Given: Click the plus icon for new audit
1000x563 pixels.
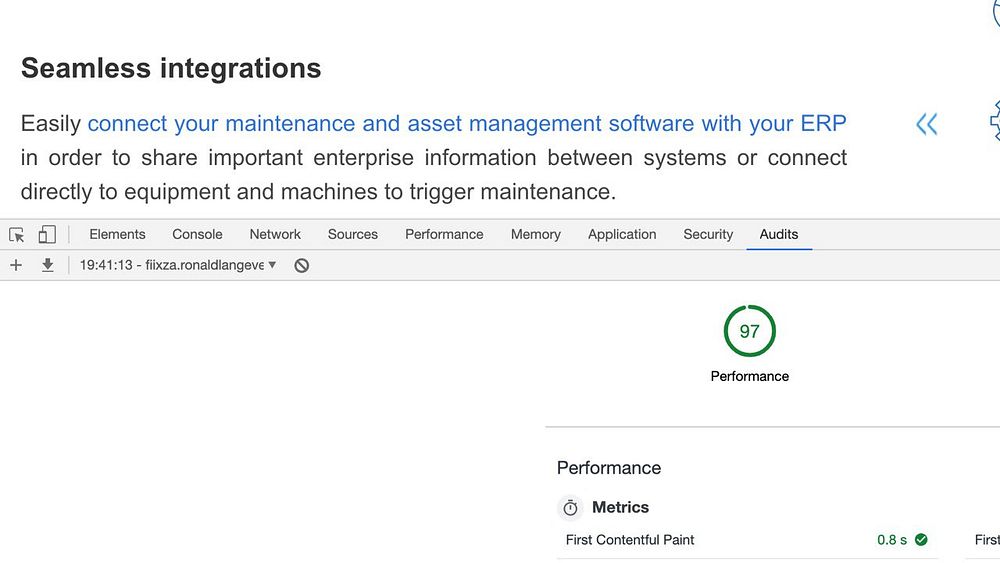Looking at the screenshot, I should point(16,265).
